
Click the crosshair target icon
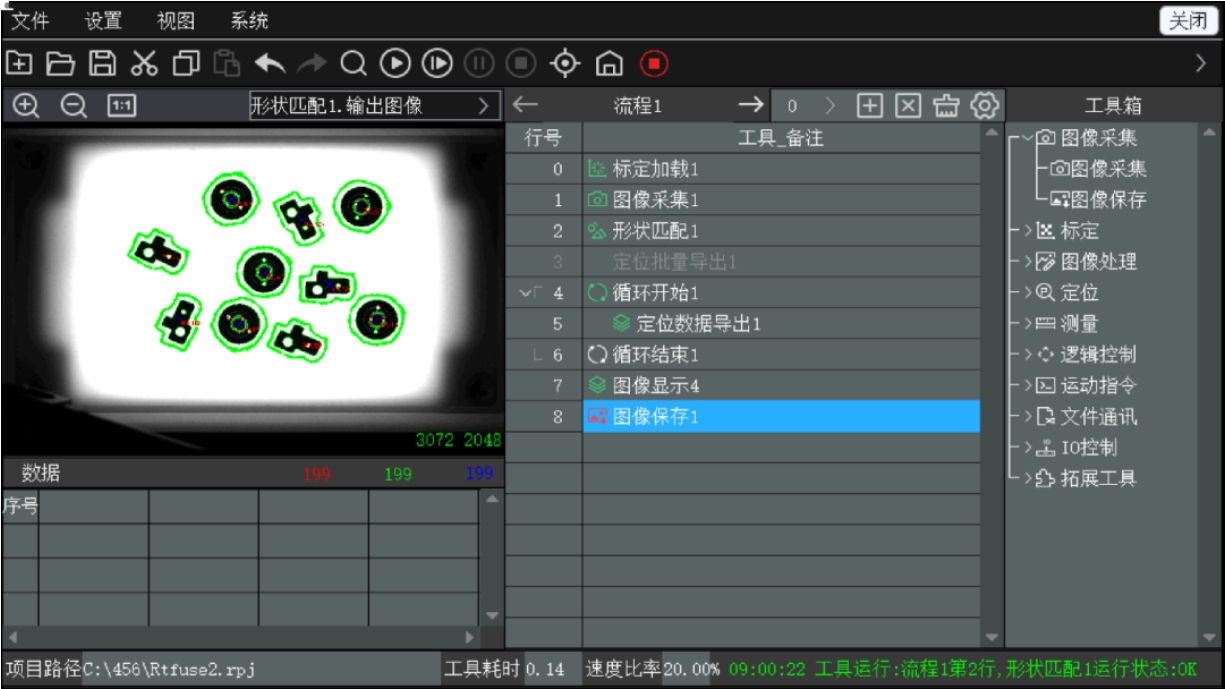[x=565, y=63]
